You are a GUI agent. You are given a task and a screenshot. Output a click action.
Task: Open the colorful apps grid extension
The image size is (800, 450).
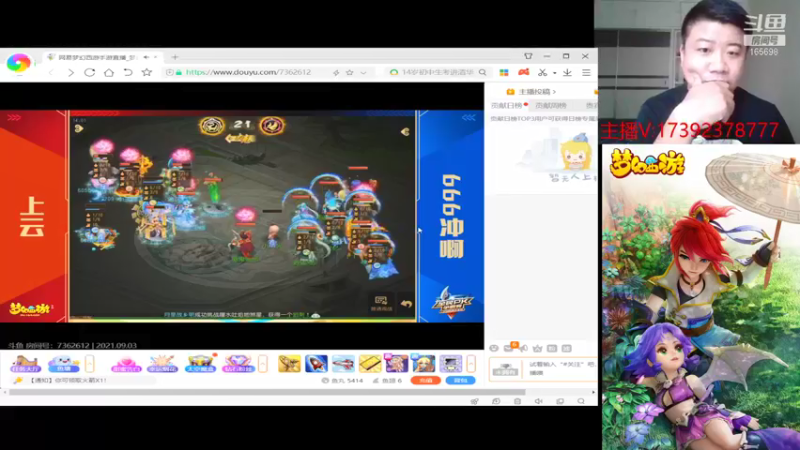(x=504, y=72)
